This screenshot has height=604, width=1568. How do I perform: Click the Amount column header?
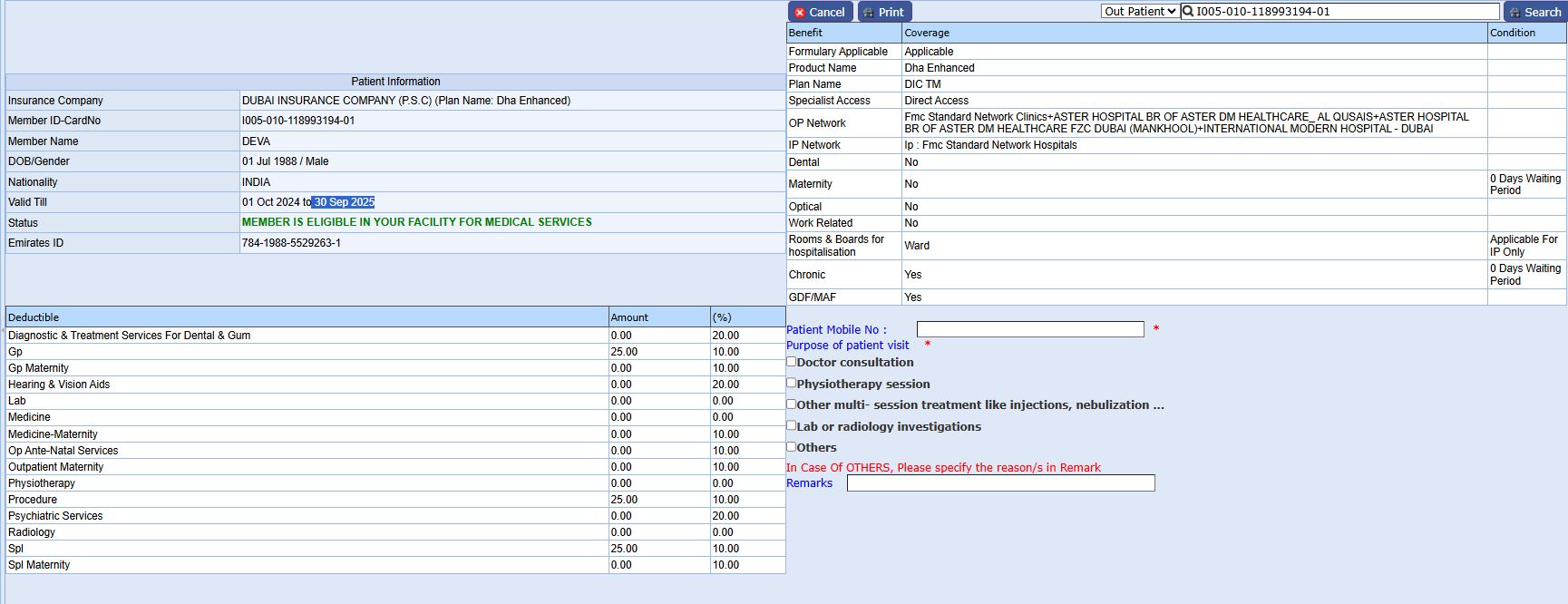pos(629,317)
